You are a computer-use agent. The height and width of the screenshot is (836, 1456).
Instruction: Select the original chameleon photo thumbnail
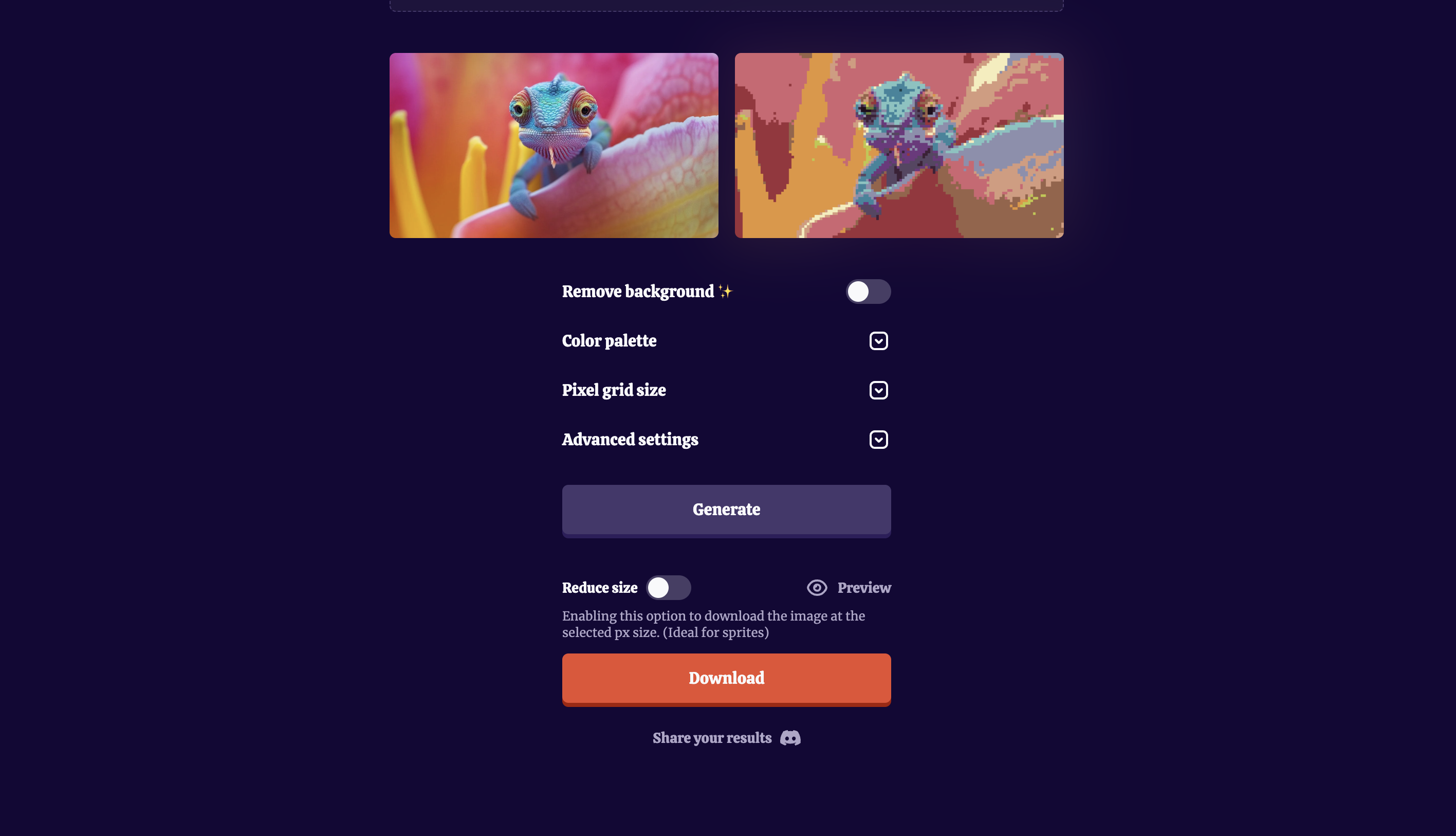pos(554,146)
